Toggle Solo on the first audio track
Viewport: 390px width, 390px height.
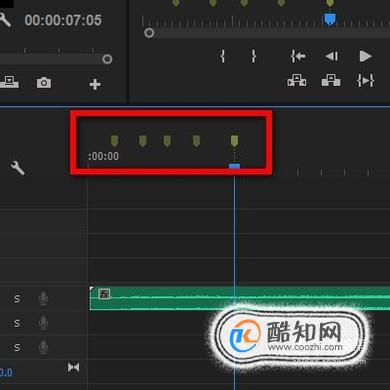[17, 299]
